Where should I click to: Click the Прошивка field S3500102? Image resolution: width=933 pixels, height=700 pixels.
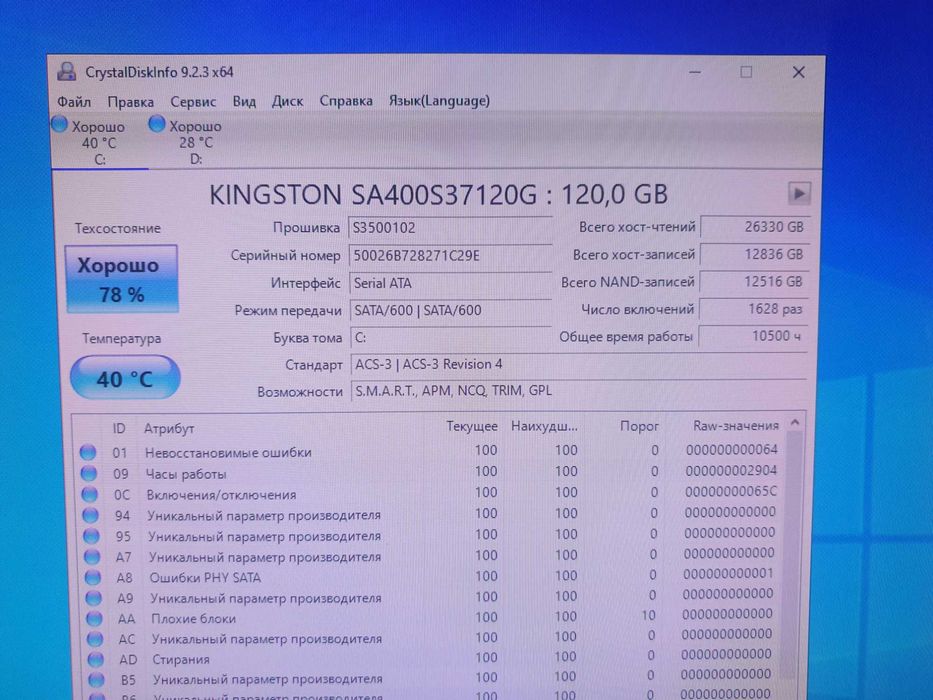click(x=450, y=228)
